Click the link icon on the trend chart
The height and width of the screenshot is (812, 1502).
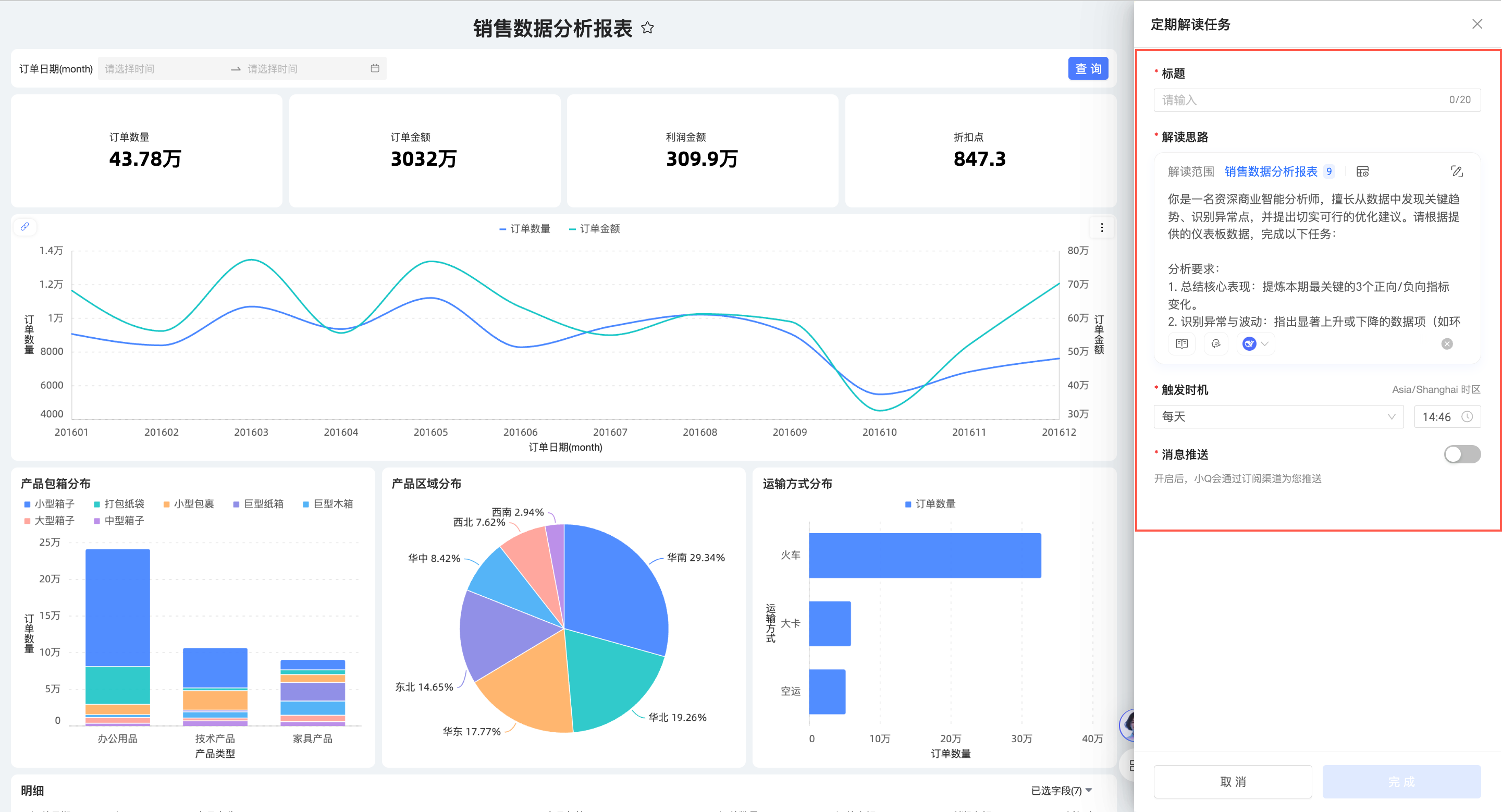pos(24,227)
